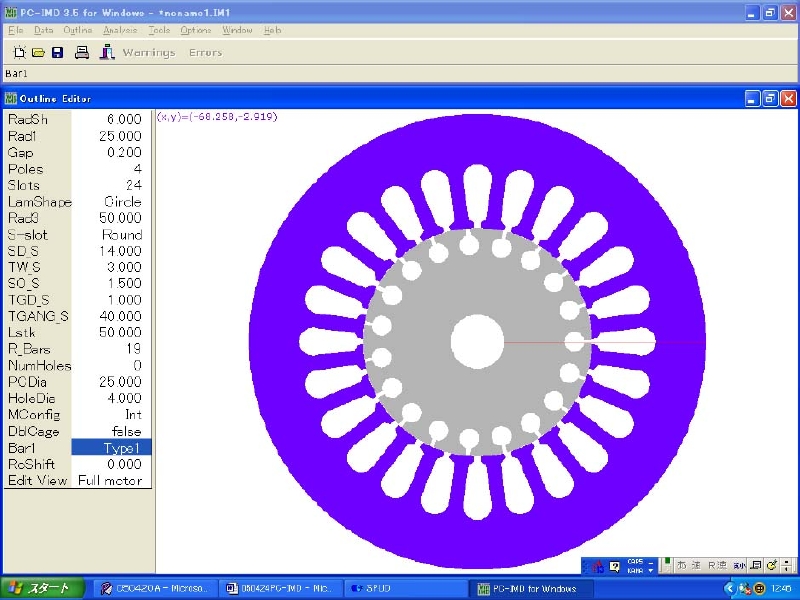Image resolution: width=800 pixels, height=600 pixels.
Task: Click the Bar1 parameter label
Action: pos(21,448)
